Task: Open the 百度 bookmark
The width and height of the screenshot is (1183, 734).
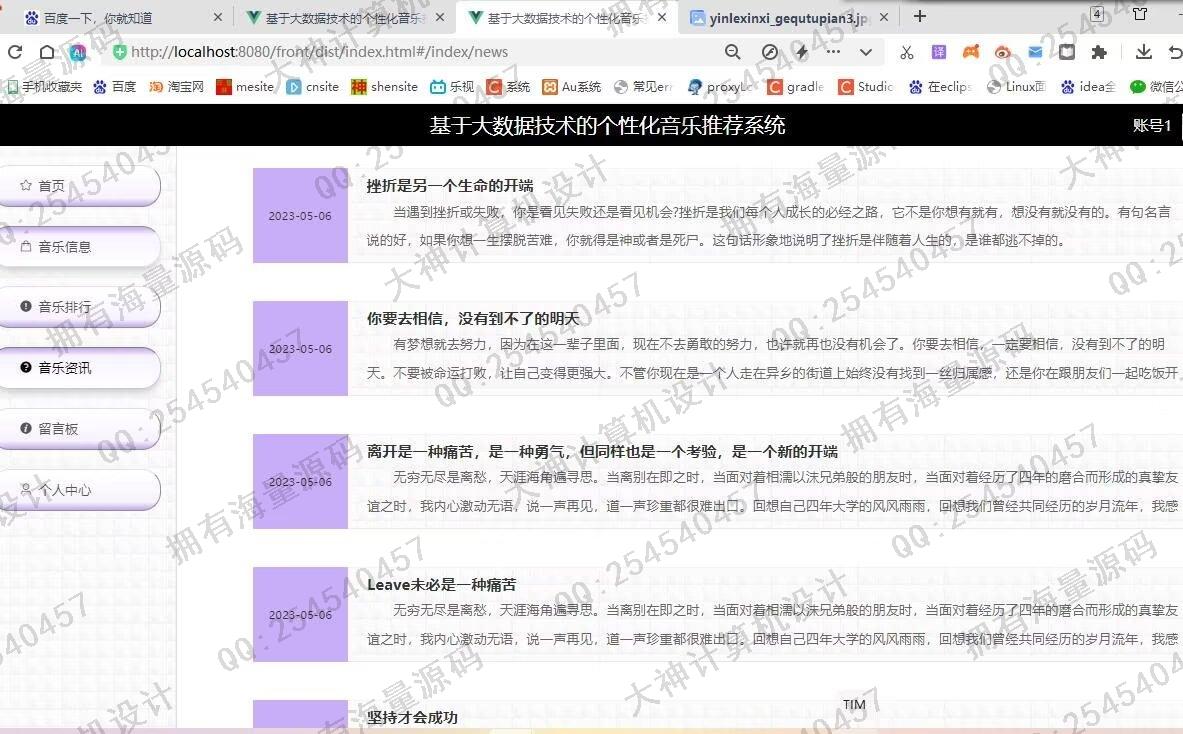Action: pyautogui.click(x=115, y=87)
